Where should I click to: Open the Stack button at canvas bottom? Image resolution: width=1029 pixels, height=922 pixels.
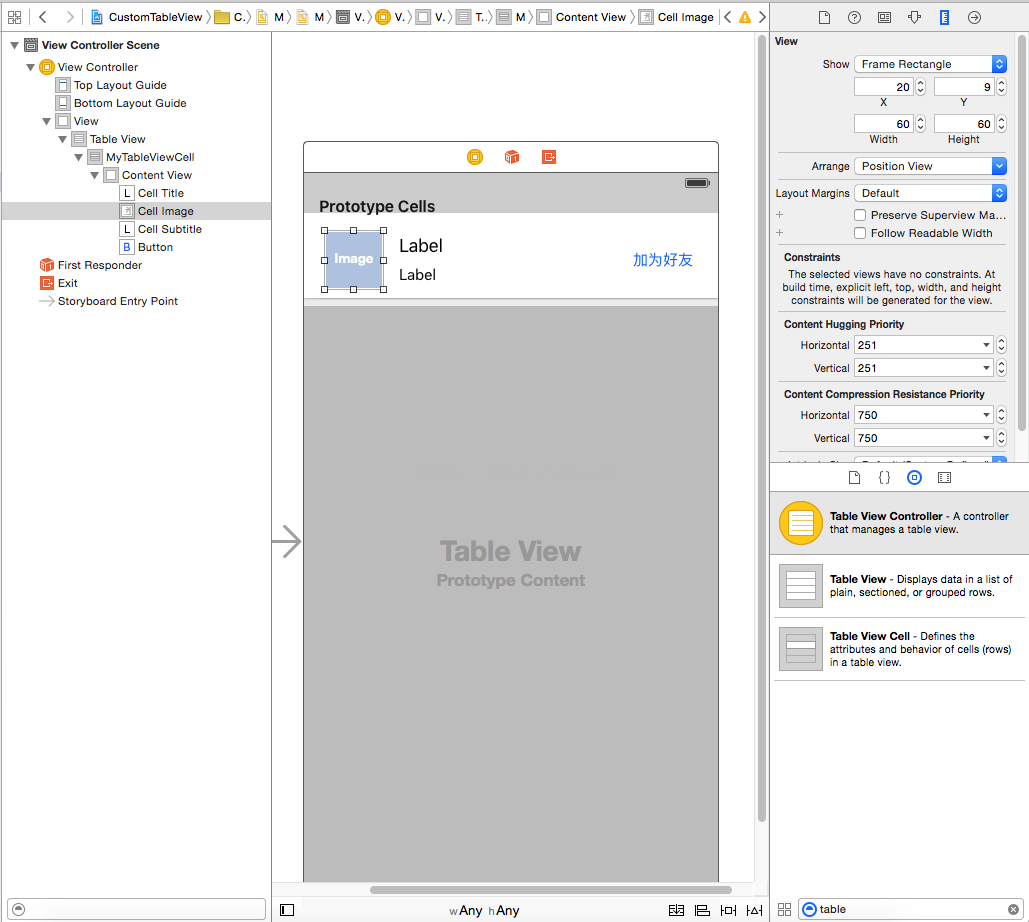pos(677,910)
